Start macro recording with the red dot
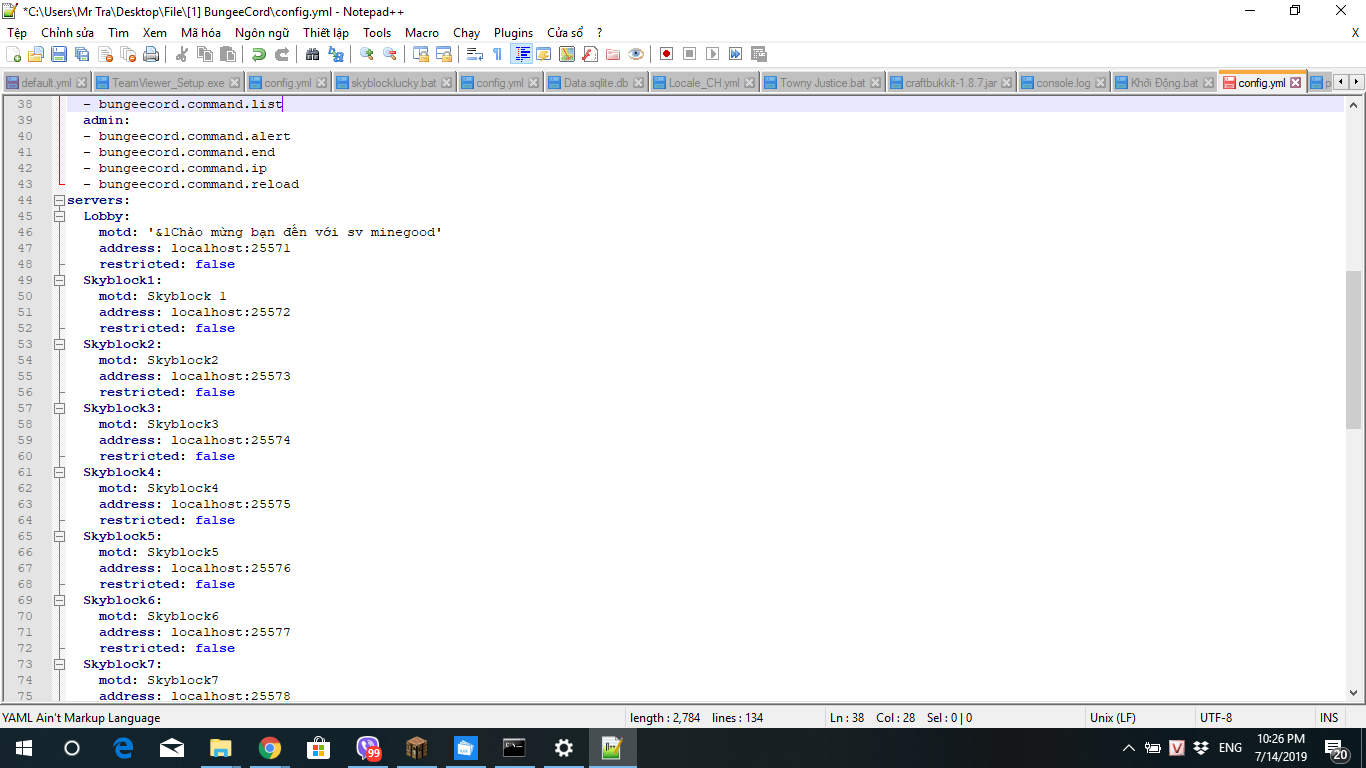Image resolution: width=1366 pixels, height=768 pixels. click(x=666, y=54)
